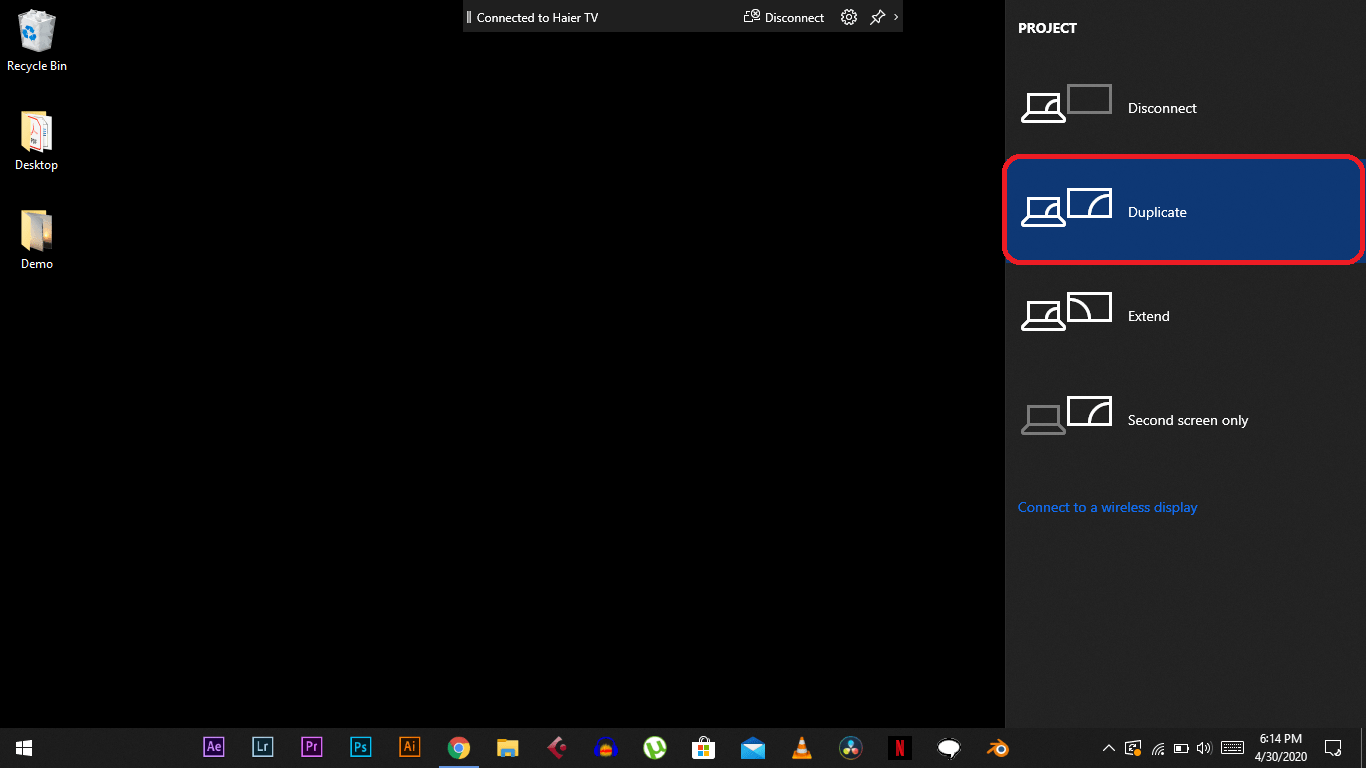Disconnect from Haier TV
The image size is (1366, 768).
[x=783, y=17]
